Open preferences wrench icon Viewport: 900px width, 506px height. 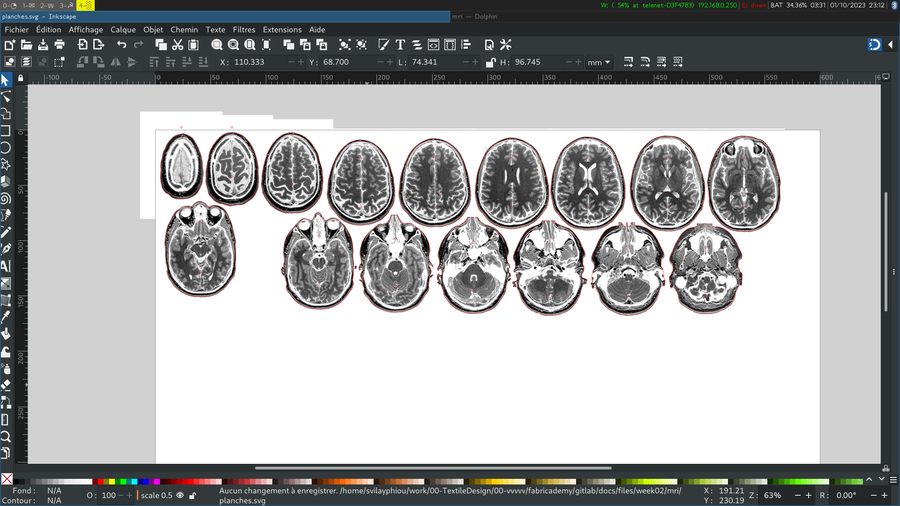pos(506,45)
